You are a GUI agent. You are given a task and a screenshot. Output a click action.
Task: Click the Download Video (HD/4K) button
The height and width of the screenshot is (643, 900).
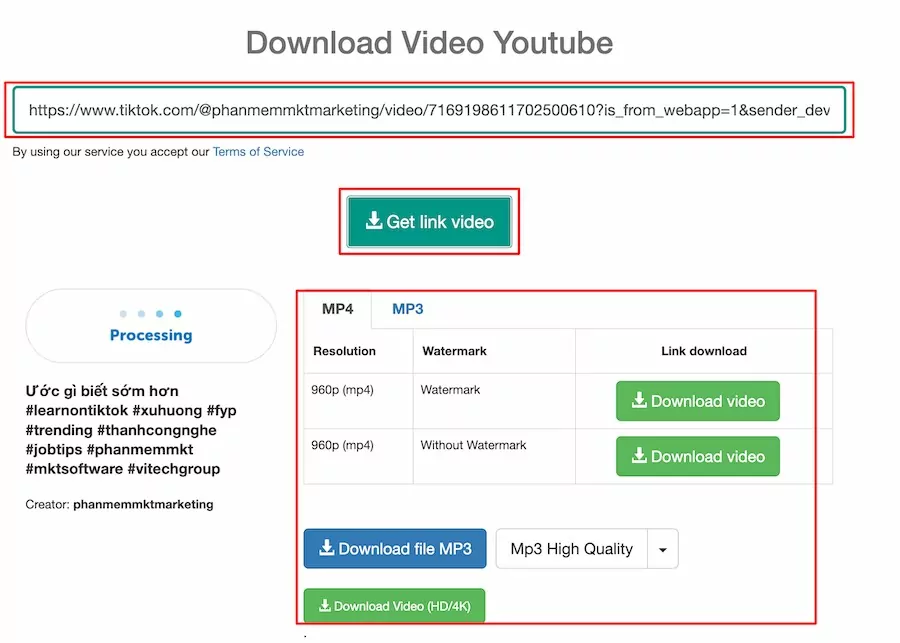tap(394, 606)
